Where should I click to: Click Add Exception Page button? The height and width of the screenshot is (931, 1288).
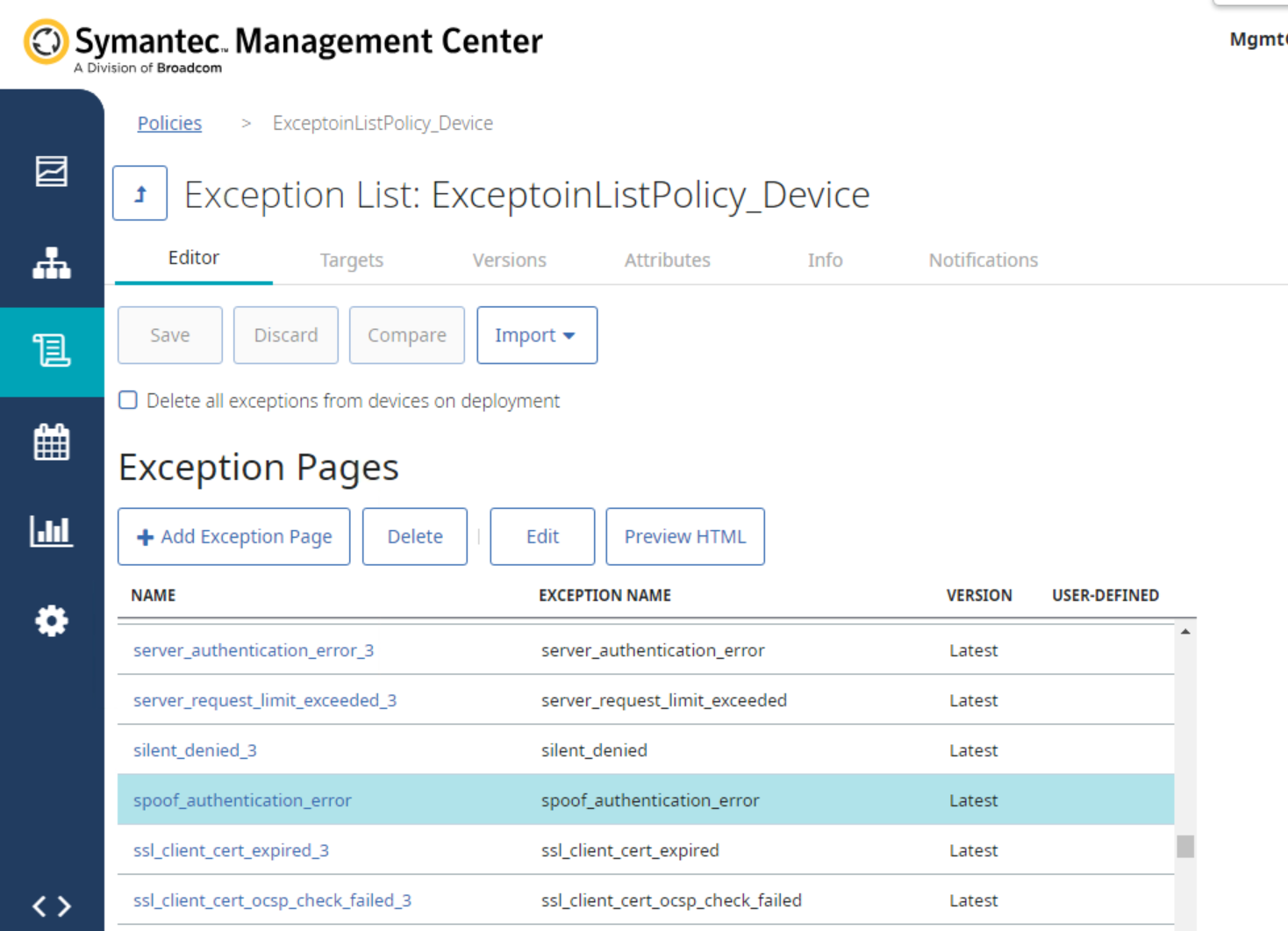coord(234,536)
